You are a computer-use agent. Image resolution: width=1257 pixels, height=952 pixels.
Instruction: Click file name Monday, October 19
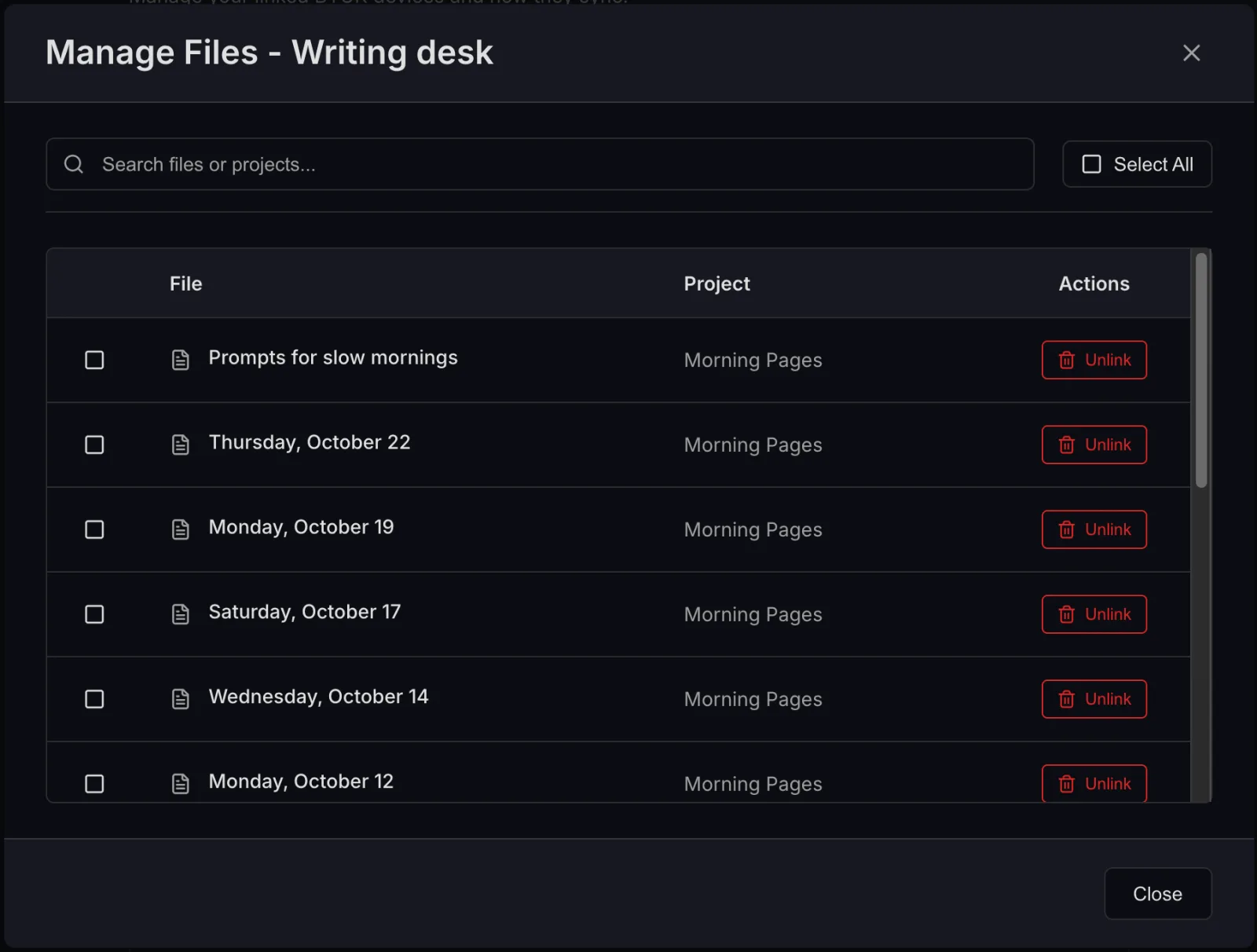(x=301, y=527)
